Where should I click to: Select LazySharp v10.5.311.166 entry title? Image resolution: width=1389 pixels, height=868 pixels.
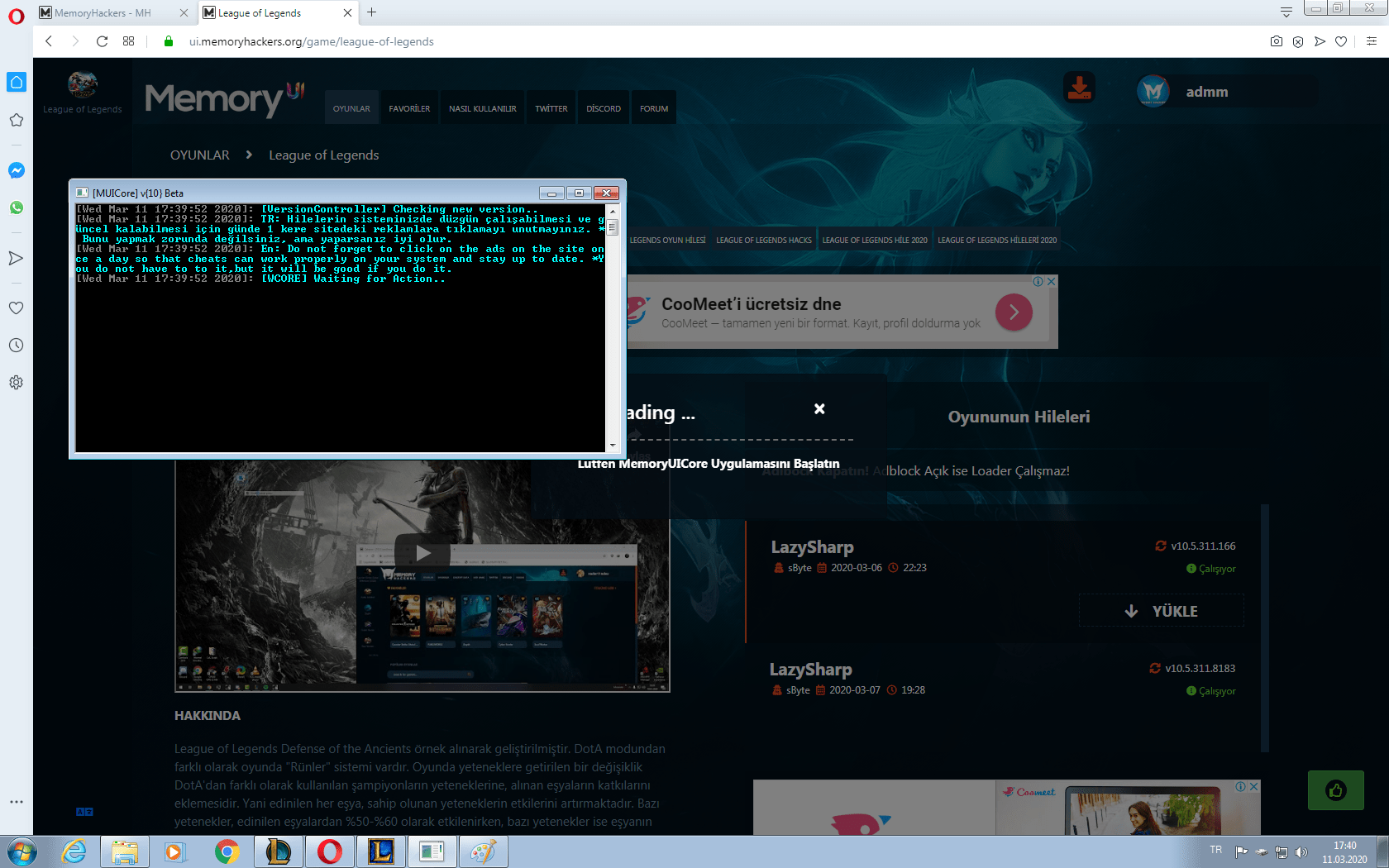tap(812, 547)
